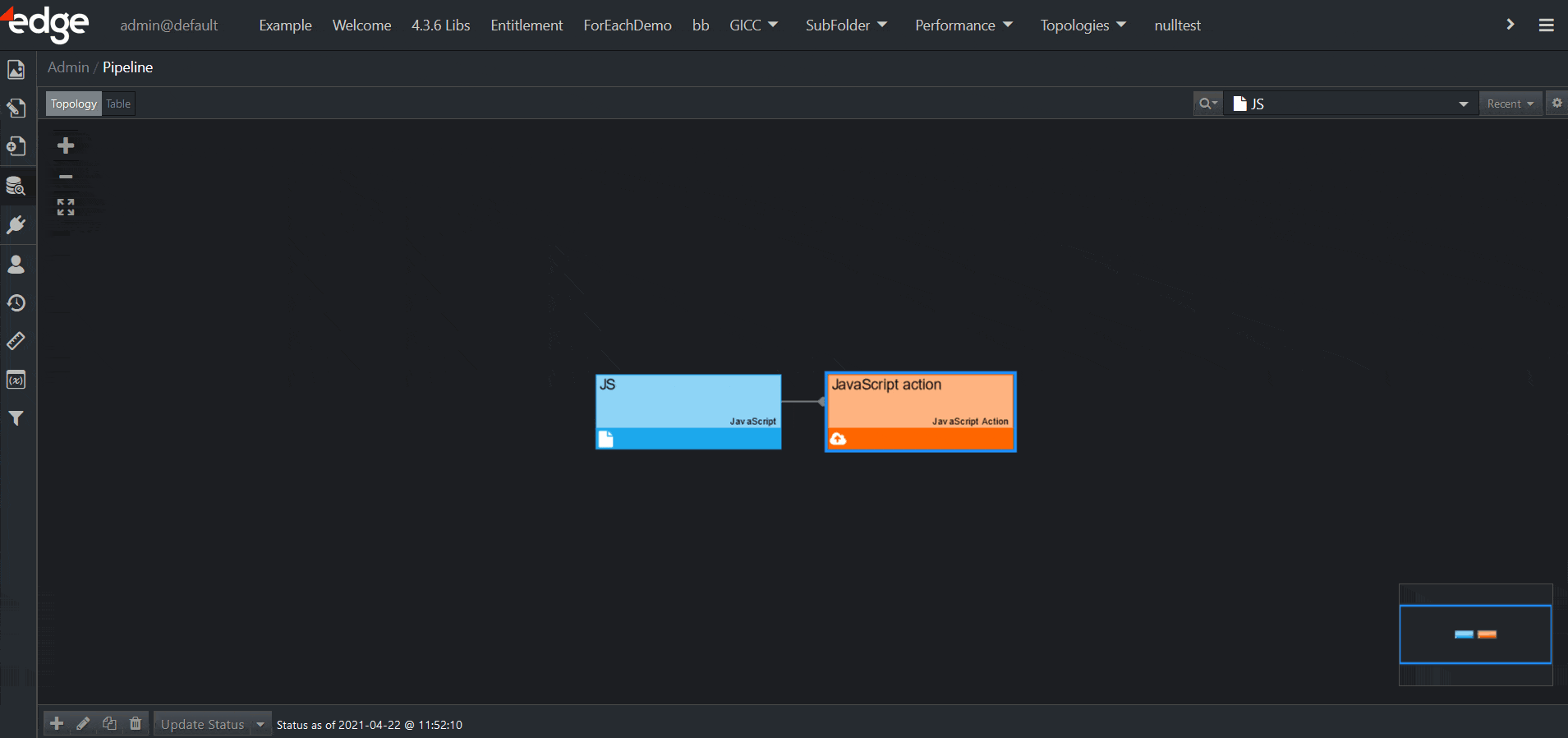The height and width of the screenshot is (738, 1568).
Task: Switch to Topology view
Action: [73, 104]
